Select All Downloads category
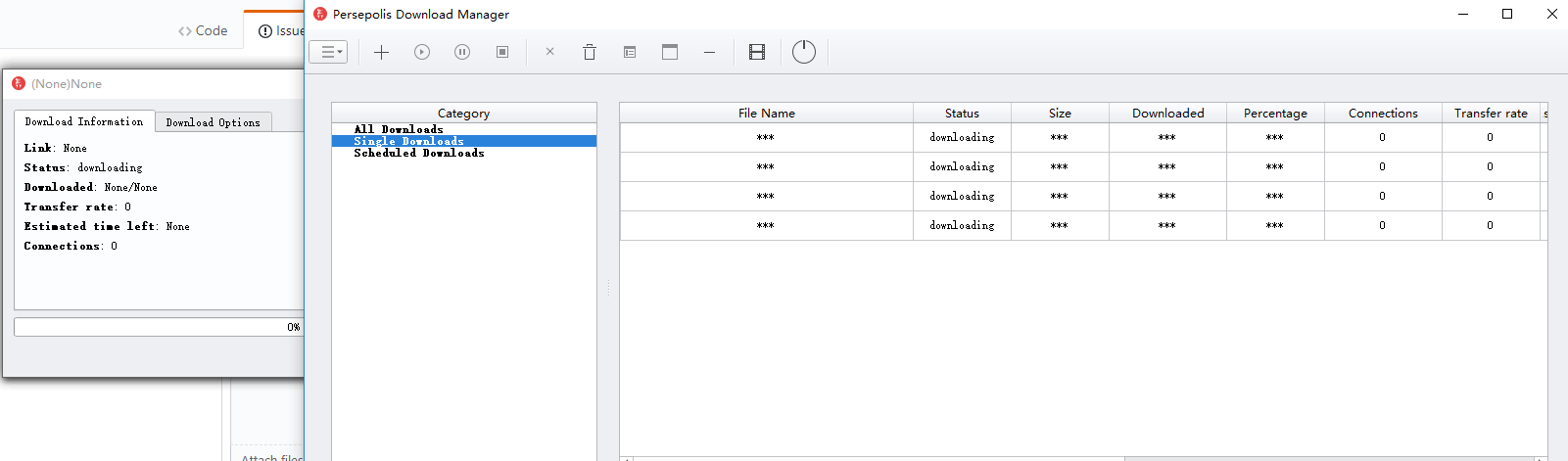Image resolution: width=1568 pixels, height=461 pixels. pos(399,129)
